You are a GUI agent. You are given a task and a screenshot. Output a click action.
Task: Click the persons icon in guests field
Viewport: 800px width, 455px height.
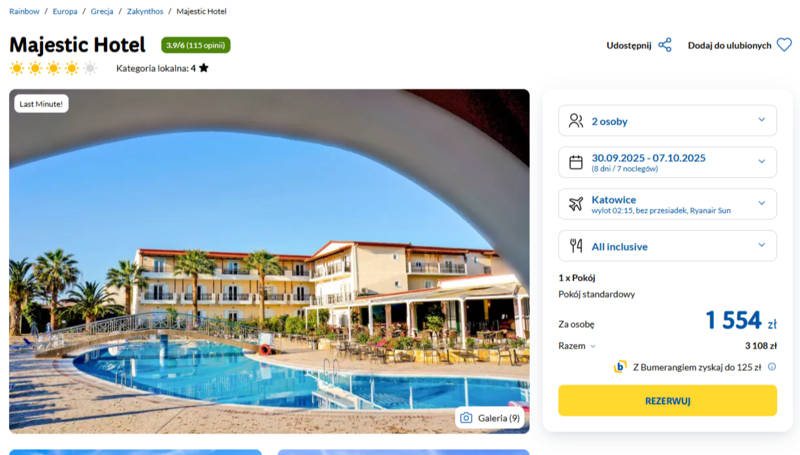point(576,120)
